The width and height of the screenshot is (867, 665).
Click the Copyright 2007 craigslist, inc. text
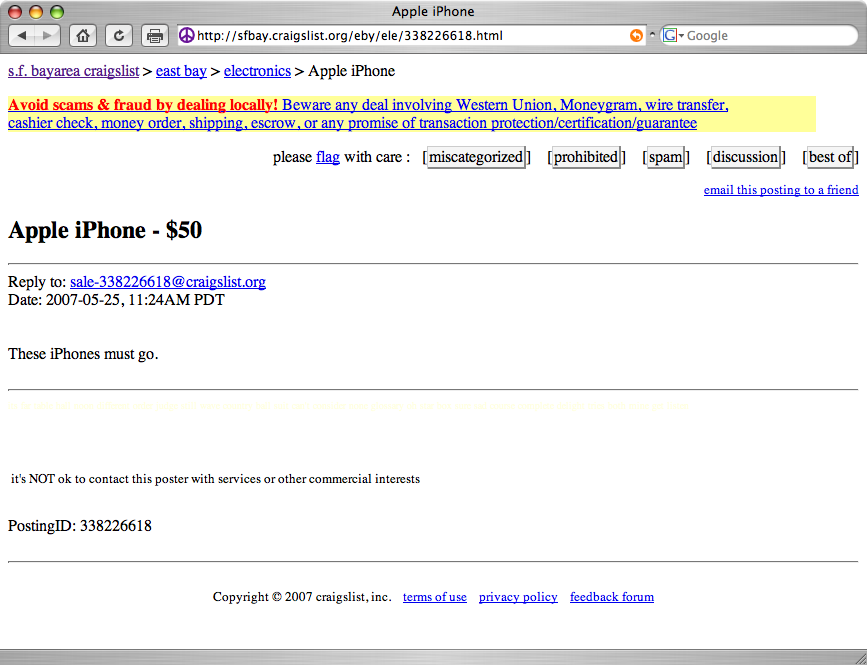(302, 597)
